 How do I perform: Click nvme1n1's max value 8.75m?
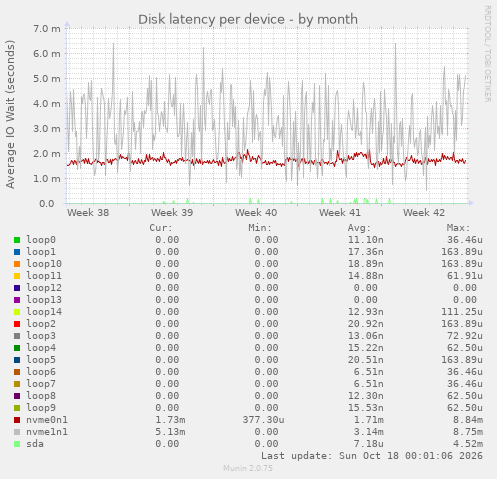[x=468, y=432]
